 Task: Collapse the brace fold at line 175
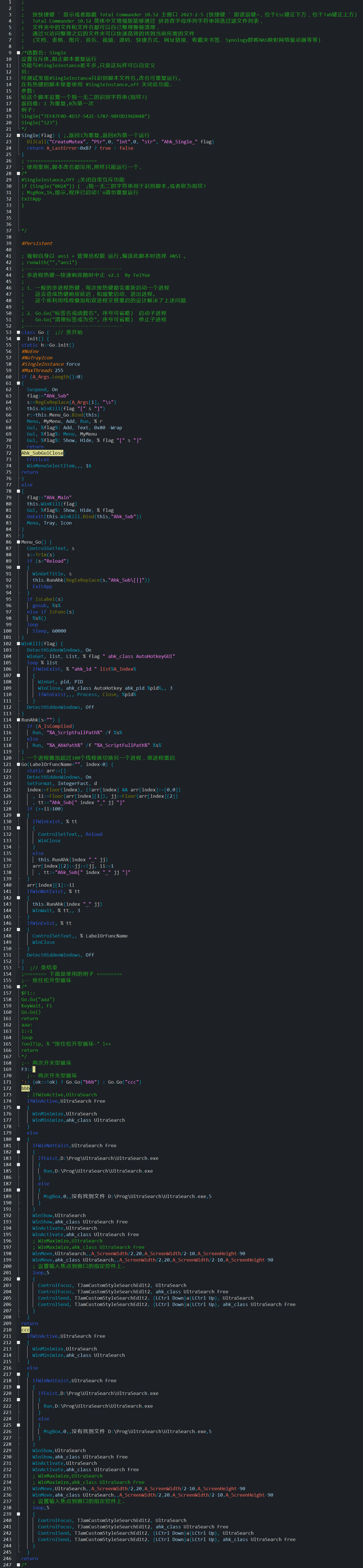tap(18, 1107)
